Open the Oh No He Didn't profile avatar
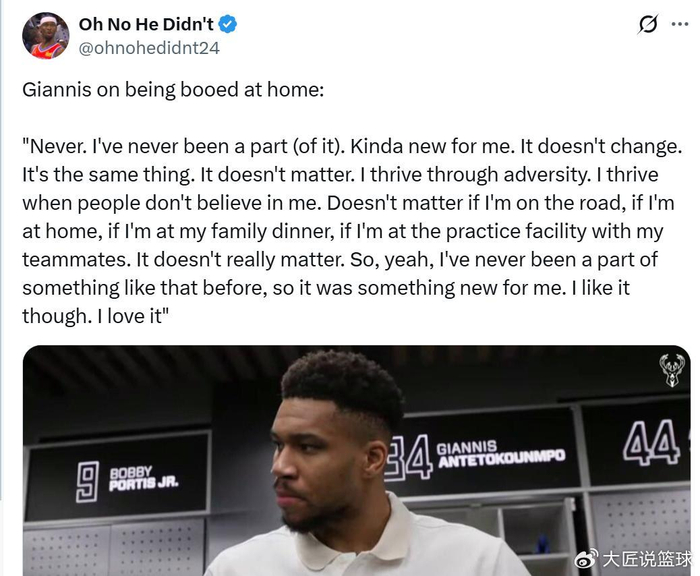 click(46, 36)
